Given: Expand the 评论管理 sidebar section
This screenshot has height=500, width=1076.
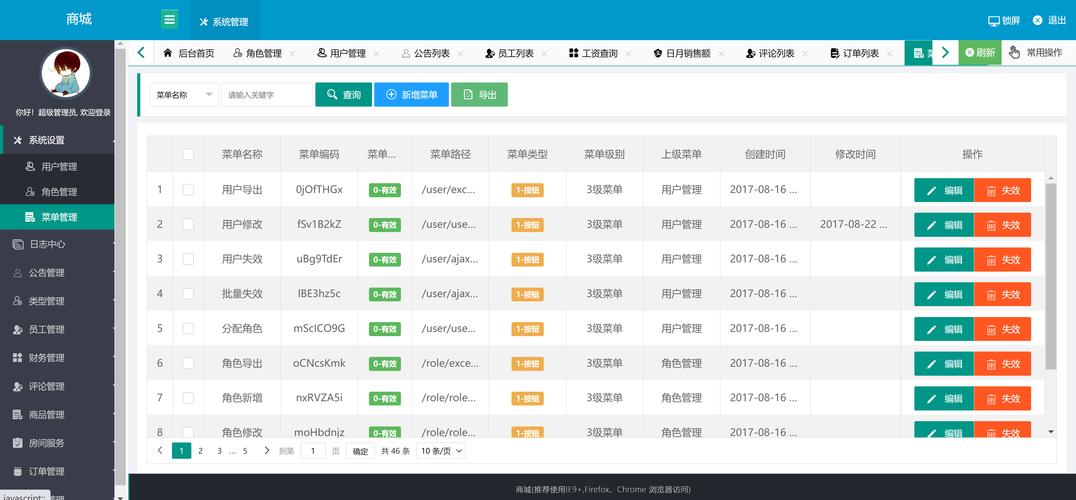Looking at the screenshot, I should coord(58,387).
